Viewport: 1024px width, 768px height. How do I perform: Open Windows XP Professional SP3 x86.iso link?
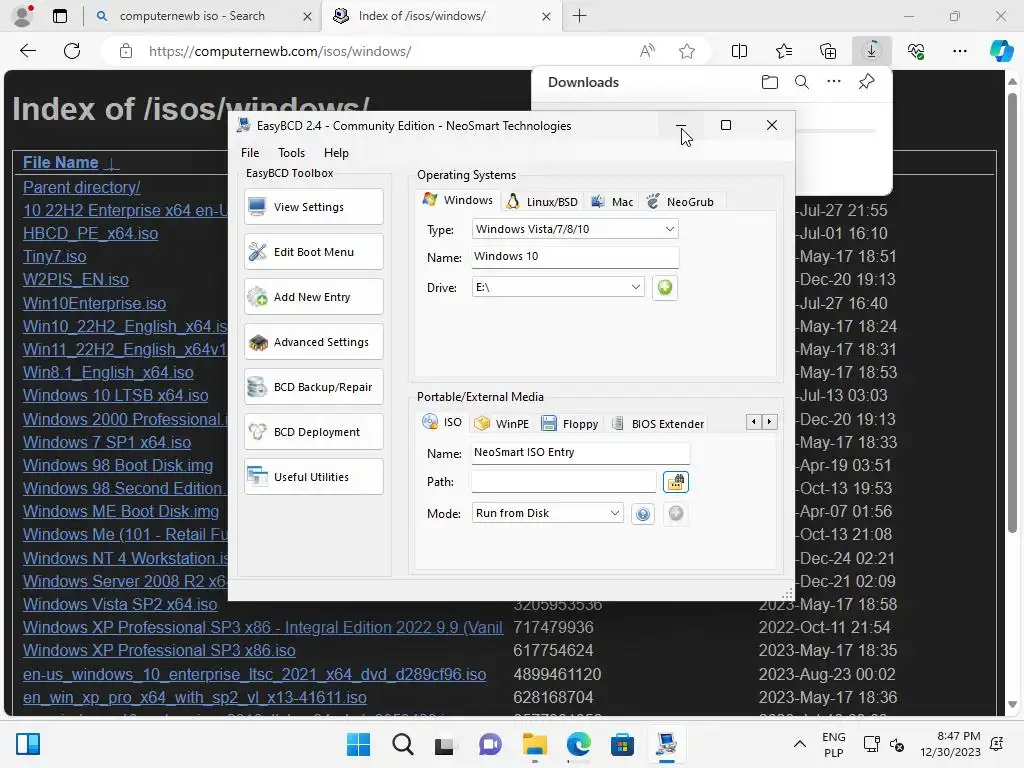tap(159, 651)
